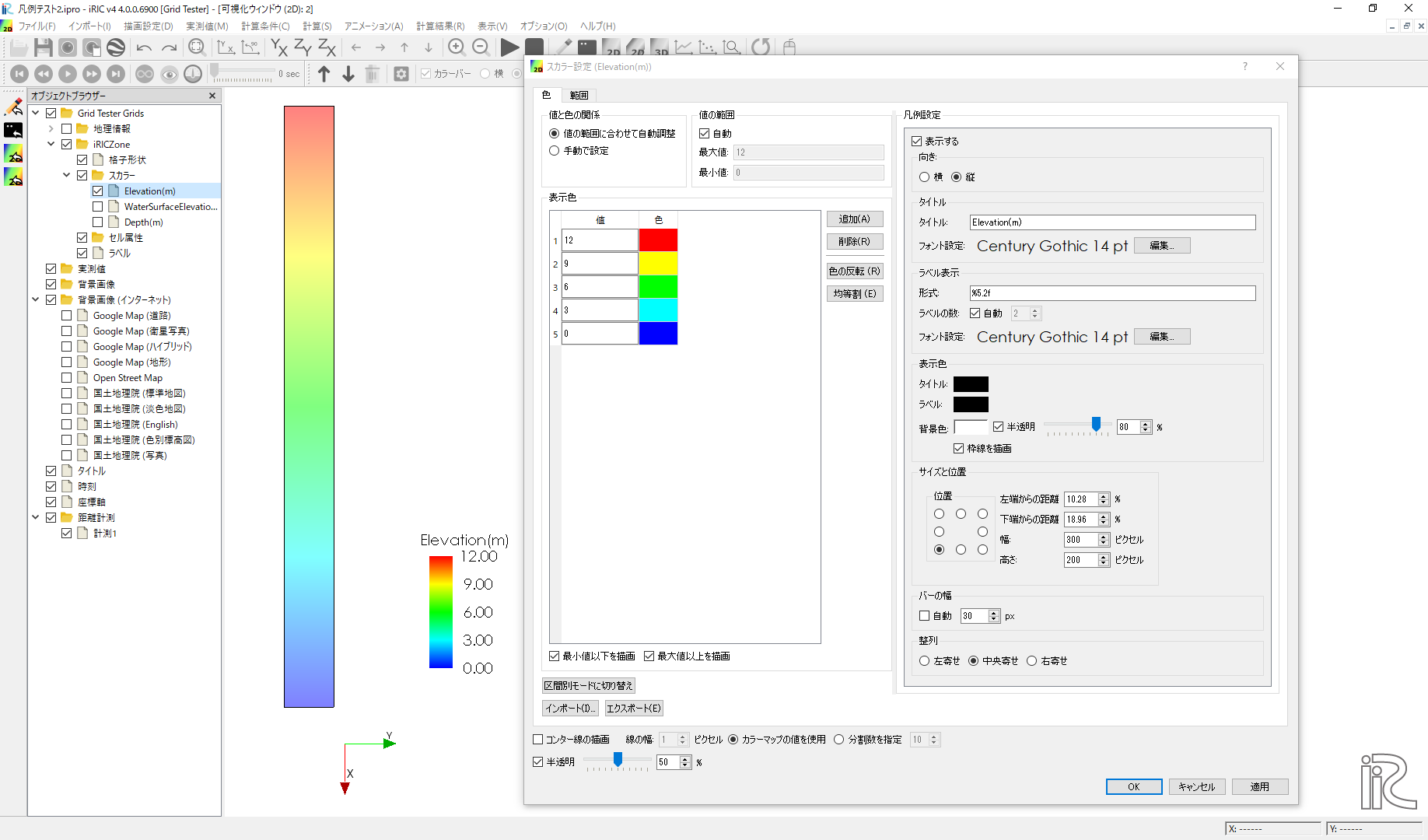Click the Google Earth export globe icon
This screenshot has height=840, width=1428.
pyautogui.click(x=116, y=47)
